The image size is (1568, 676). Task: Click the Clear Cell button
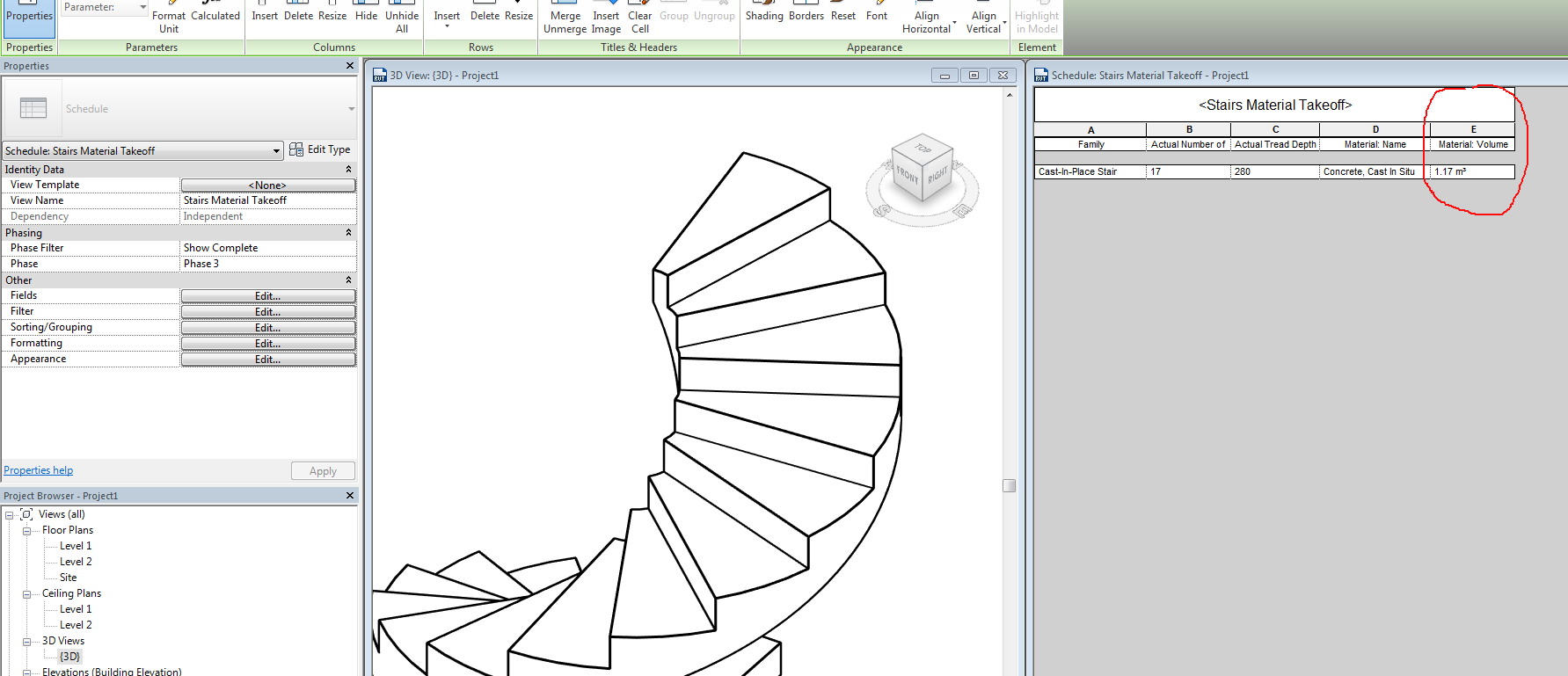click(x=640, y=18)
